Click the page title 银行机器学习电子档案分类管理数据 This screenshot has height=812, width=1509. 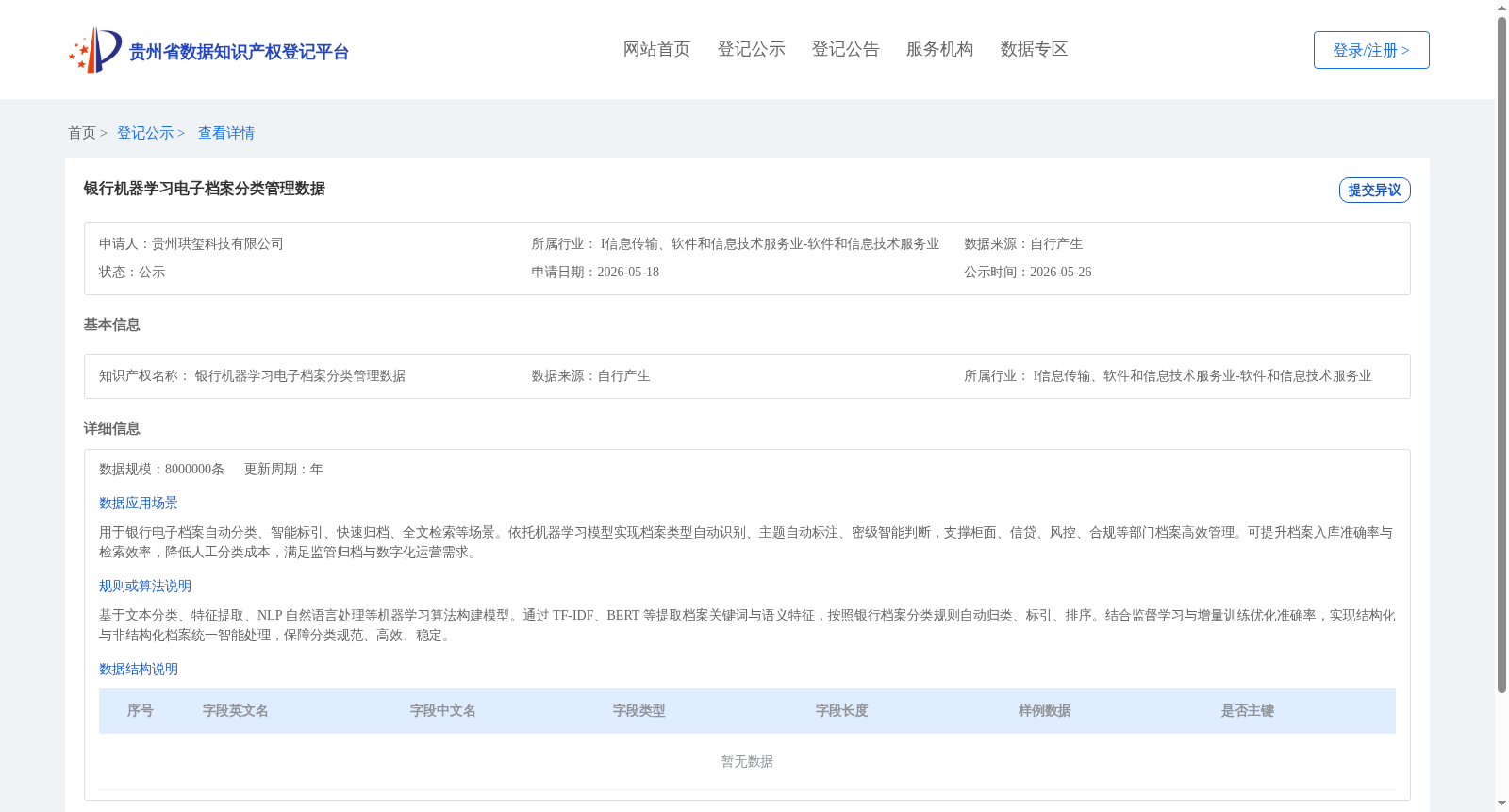pos(205,189)
